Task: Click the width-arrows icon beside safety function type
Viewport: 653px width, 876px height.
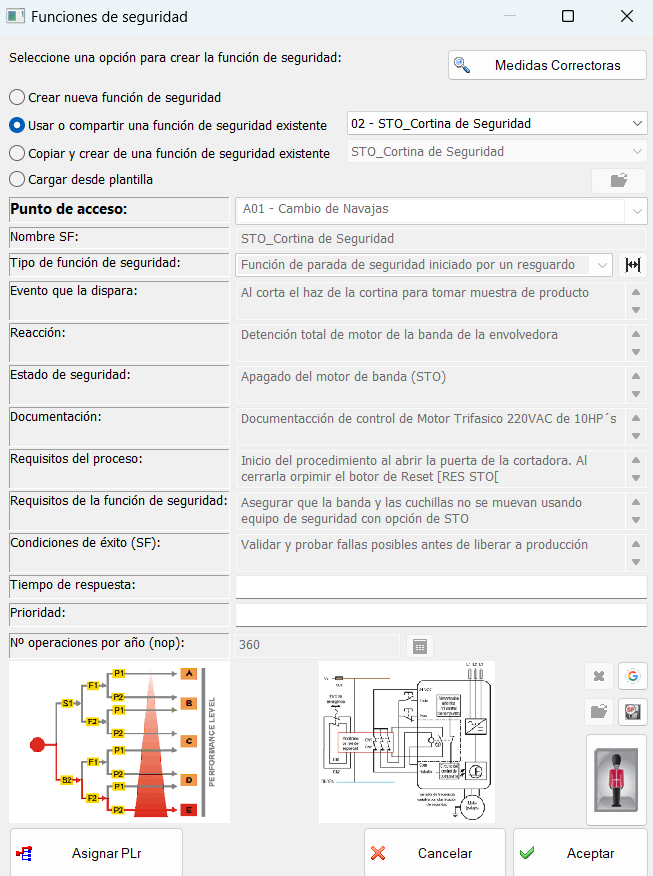Action: tap(633, 265)
